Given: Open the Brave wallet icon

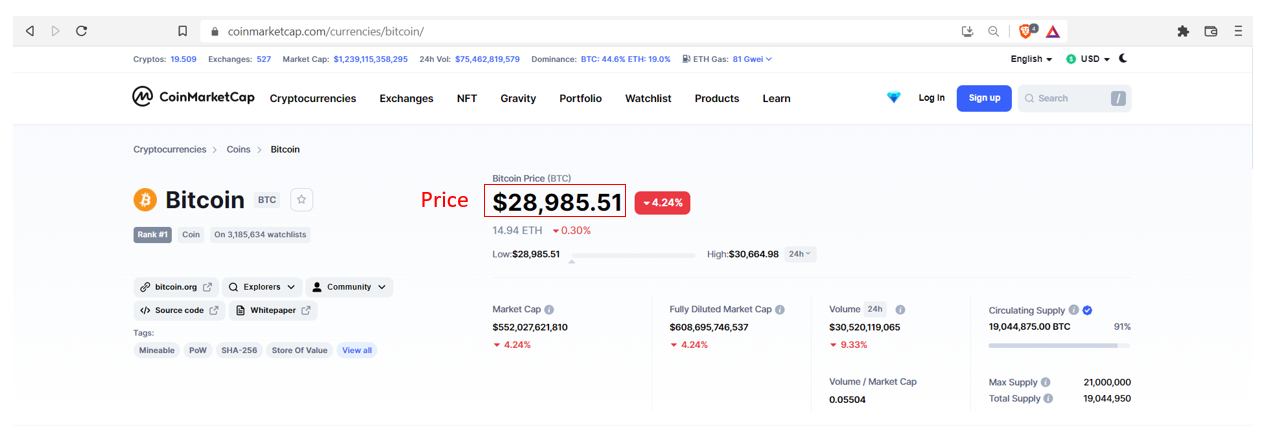Looking at the screenshot, I should (x=1211, y=31).
